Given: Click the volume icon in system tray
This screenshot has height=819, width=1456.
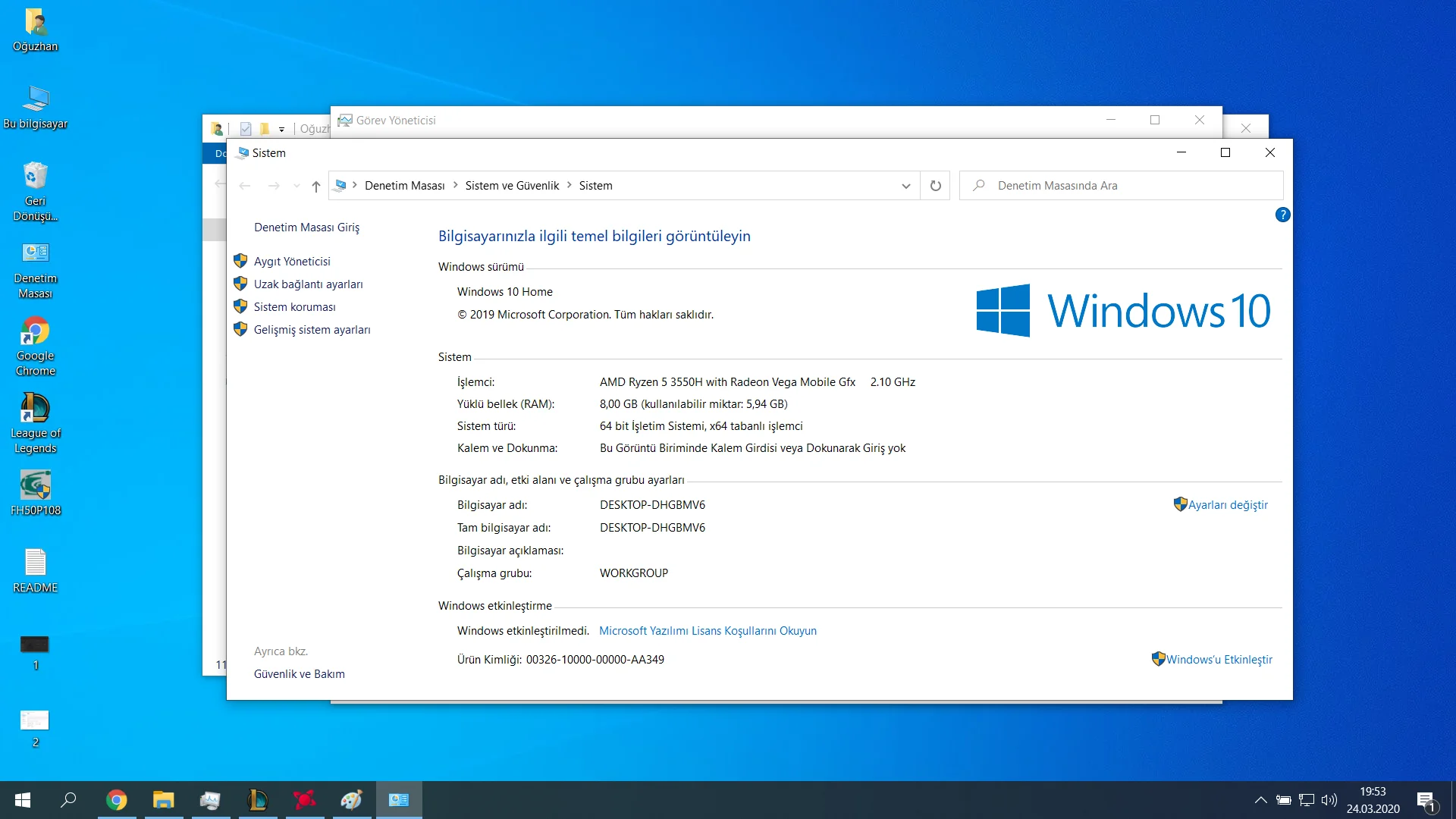Looking at the screenshot, I should tap(1329, 800).
